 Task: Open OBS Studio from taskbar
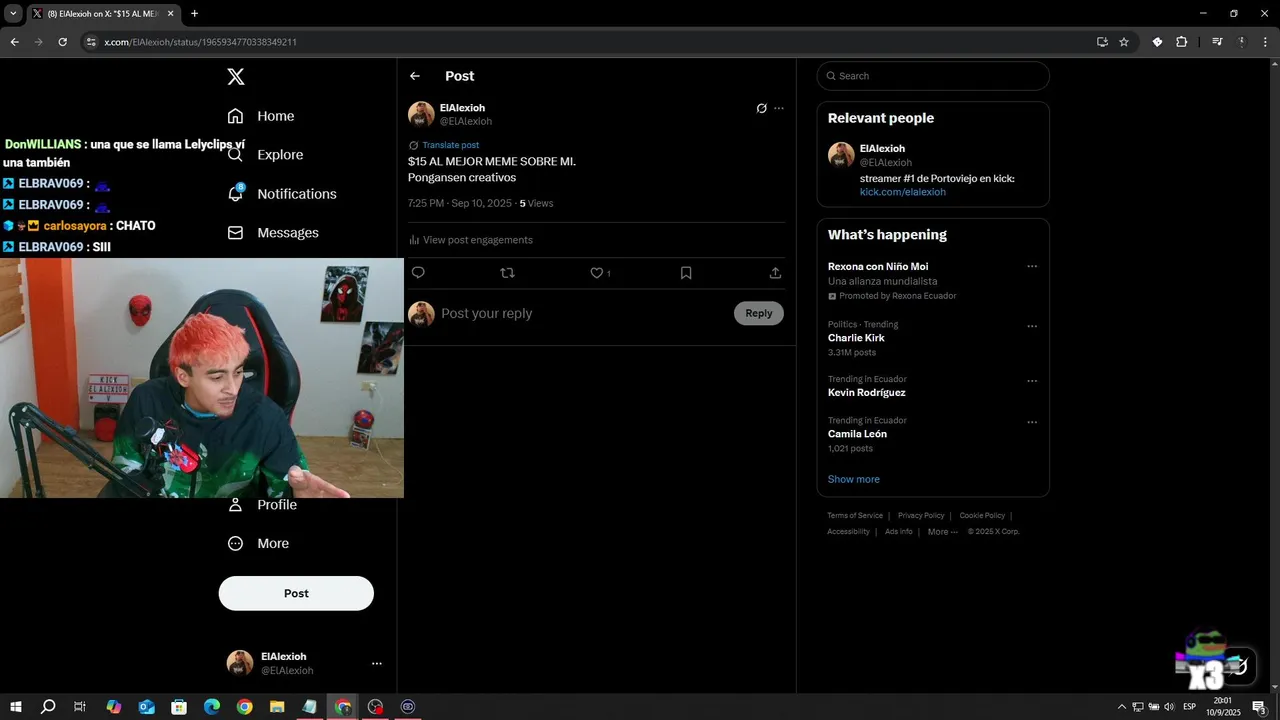(375, 707)
